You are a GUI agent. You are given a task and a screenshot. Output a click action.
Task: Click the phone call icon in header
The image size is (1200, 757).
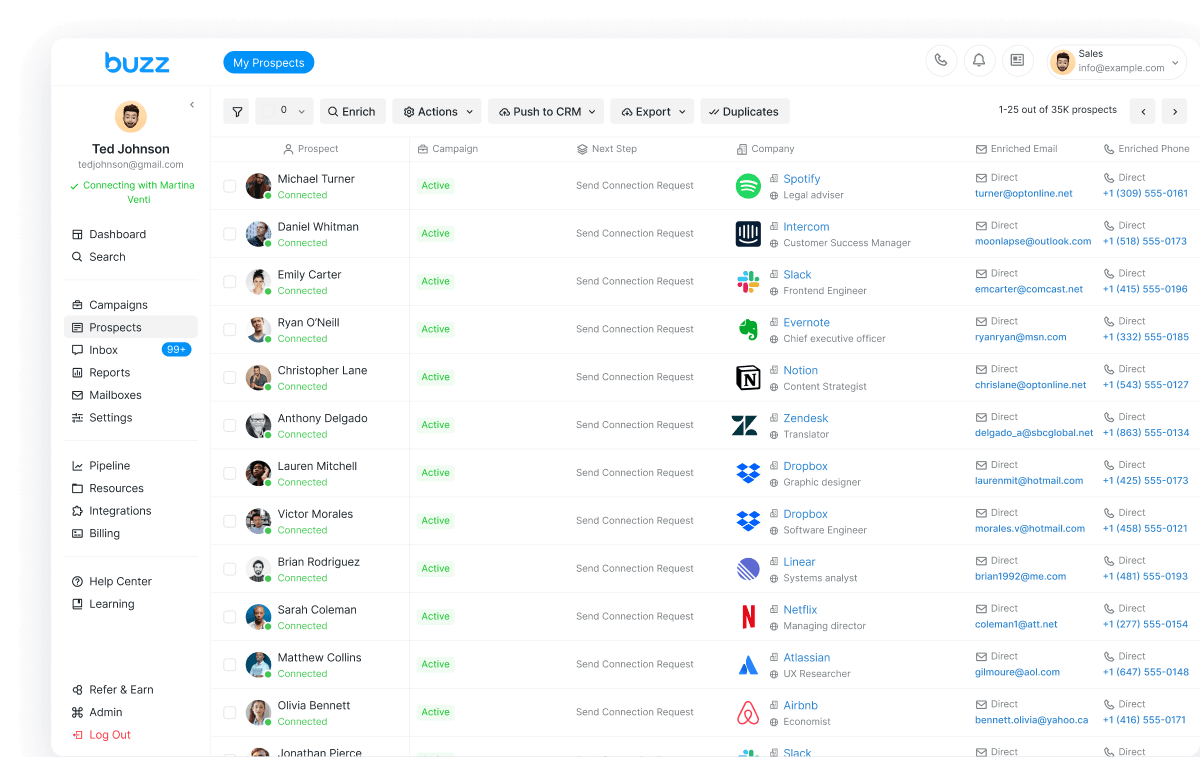coord(940,60)
